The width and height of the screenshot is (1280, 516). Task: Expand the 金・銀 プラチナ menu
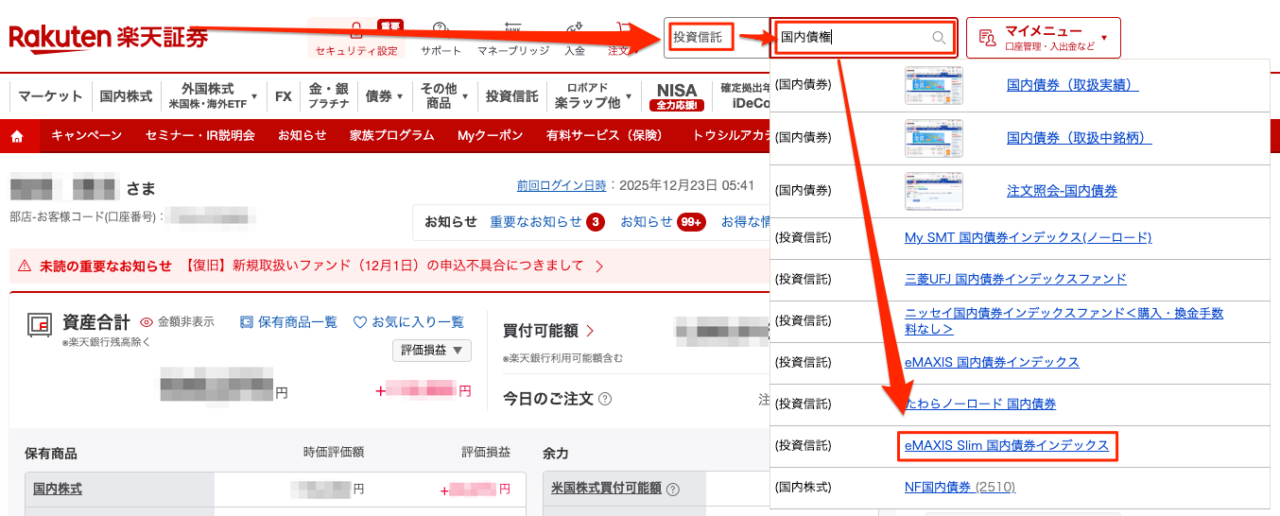[330, 96]
